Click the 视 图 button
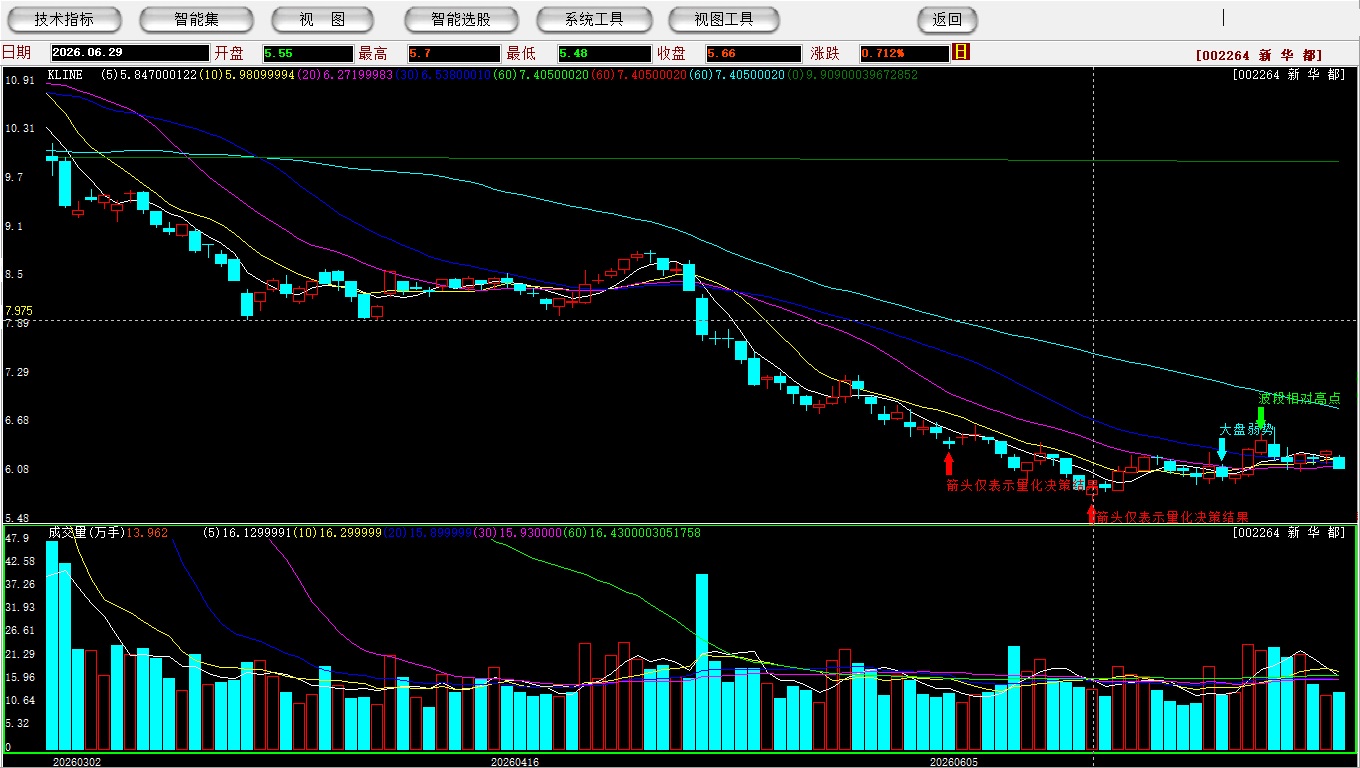1360x768 pixels. pos(322,19)
